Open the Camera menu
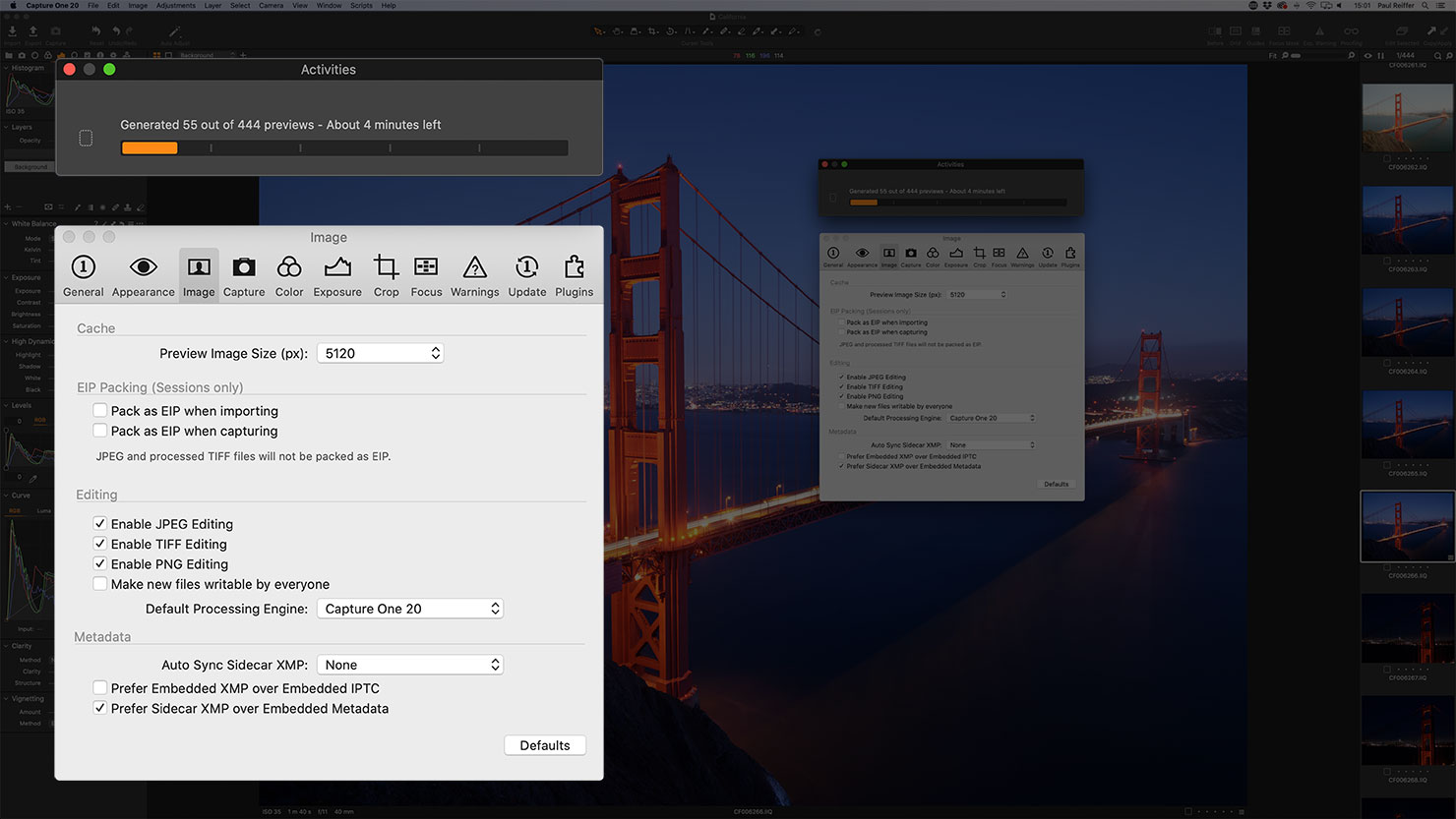This screenshot has width=1456, height=819. 271,6
